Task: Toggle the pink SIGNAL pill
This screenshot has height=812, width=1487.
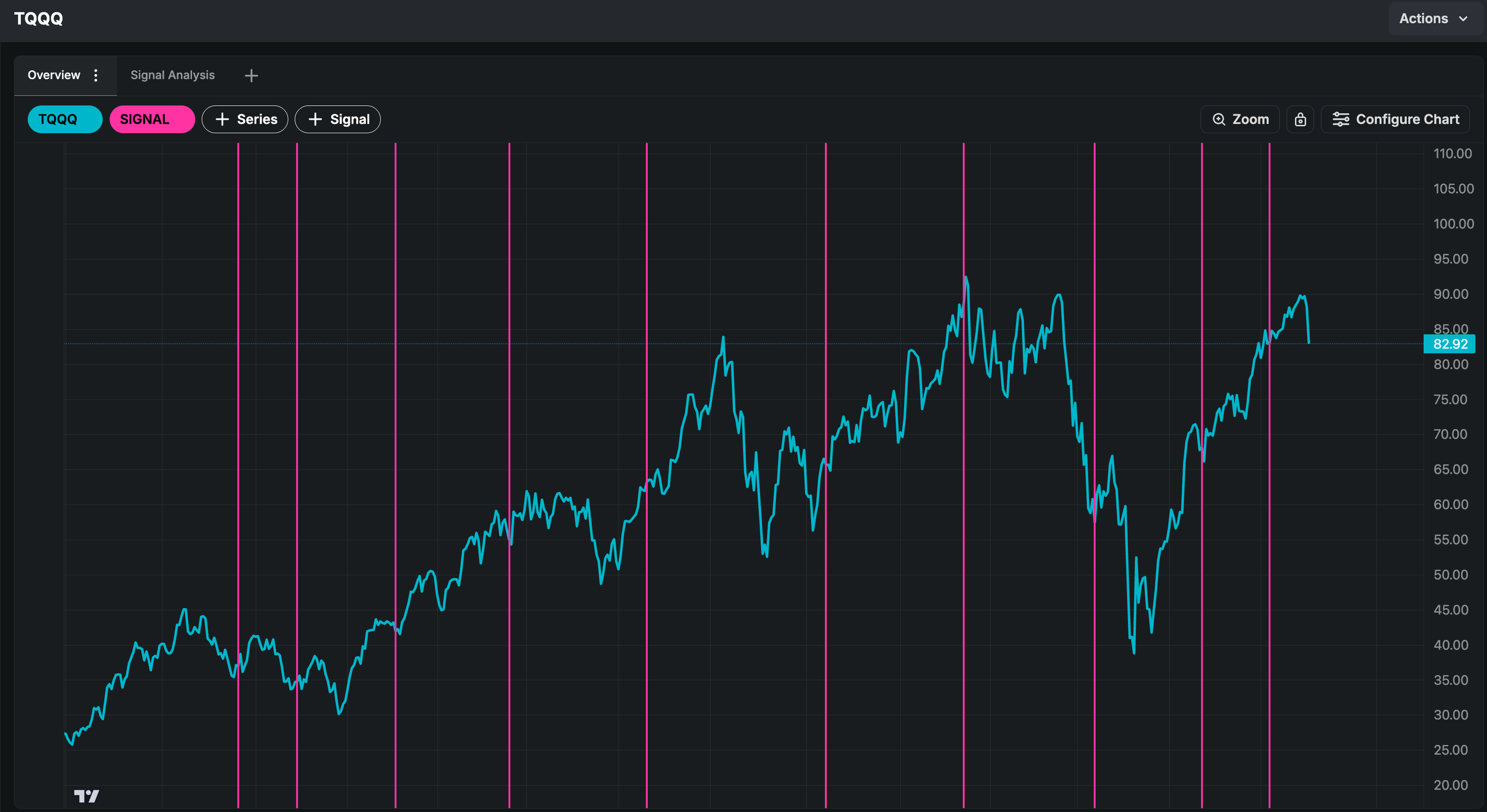Action: 152,119
